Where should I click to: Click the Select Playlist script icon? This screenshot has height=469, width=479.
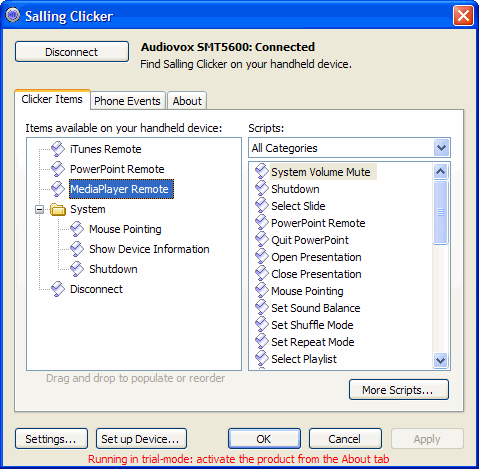[x=262, y=358]
